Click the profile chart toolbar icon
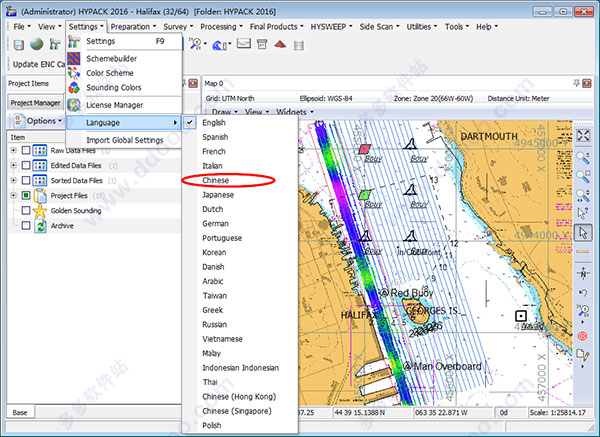The image size is (600, 437). coord(244,44)
